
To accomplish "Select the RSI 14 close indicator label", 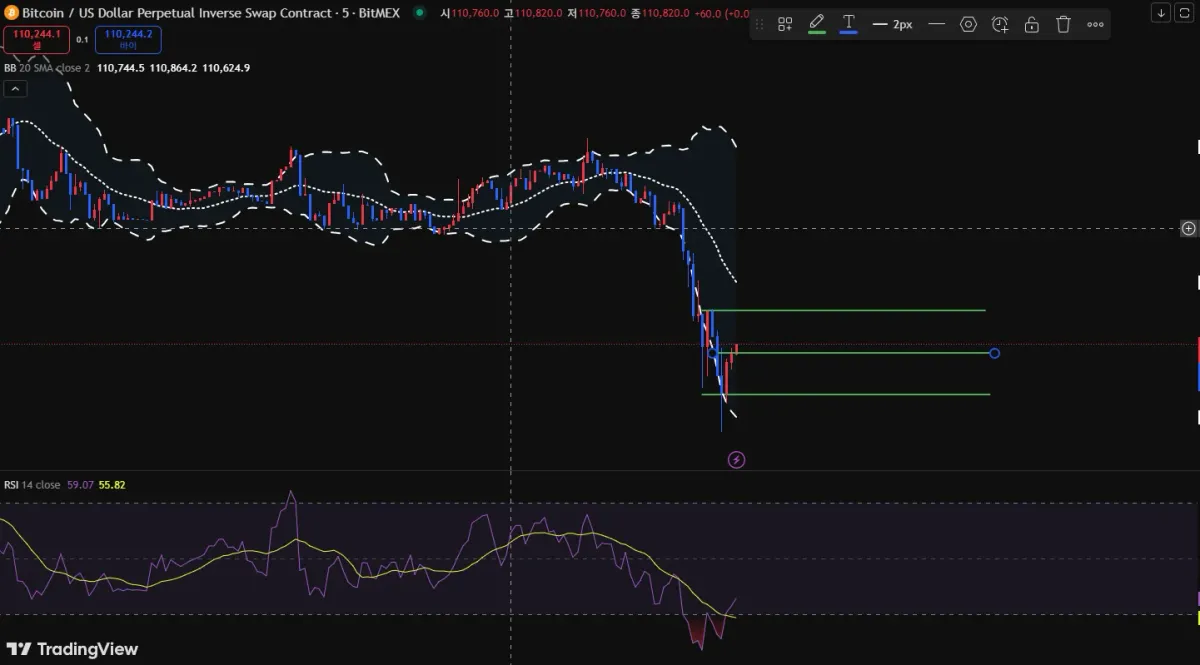I will [x=32, y=485].
